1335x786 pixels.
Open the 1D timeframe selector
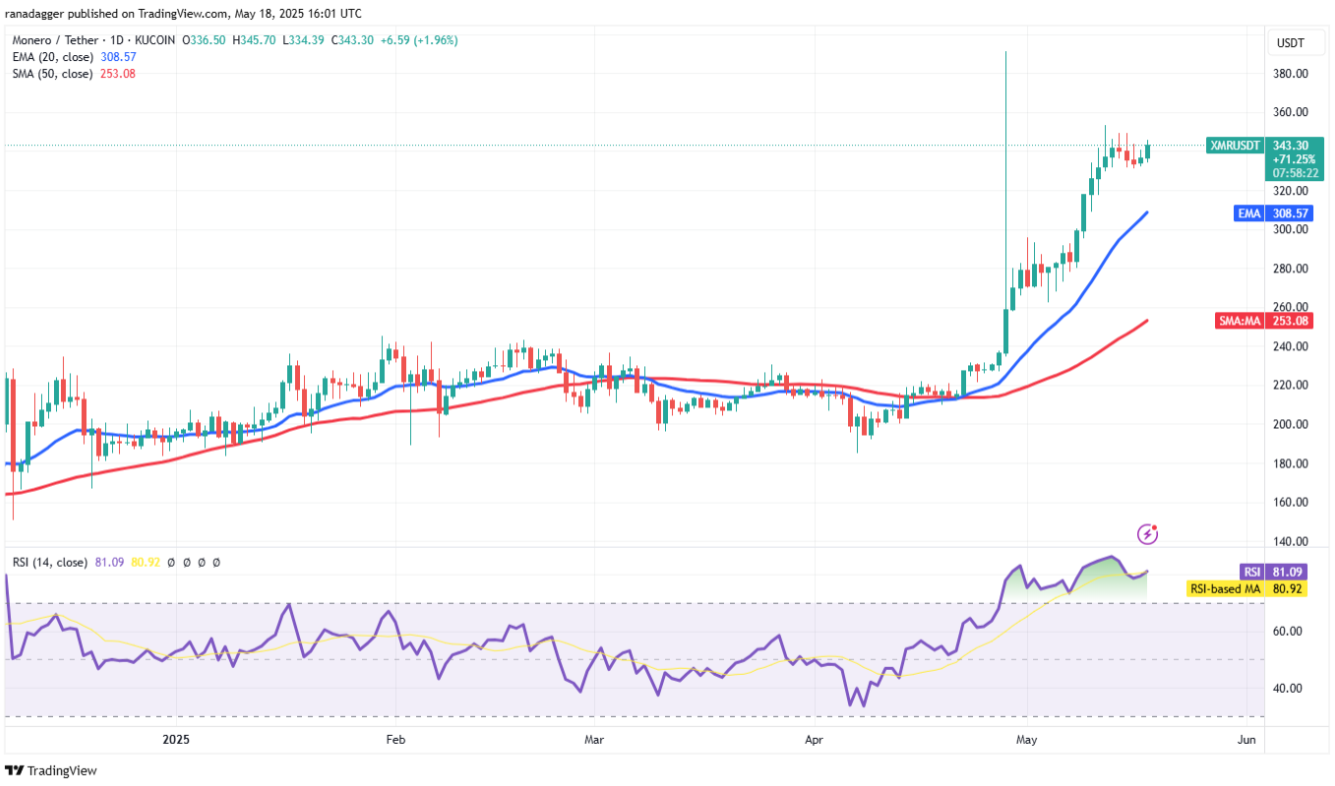click(116, 41)
